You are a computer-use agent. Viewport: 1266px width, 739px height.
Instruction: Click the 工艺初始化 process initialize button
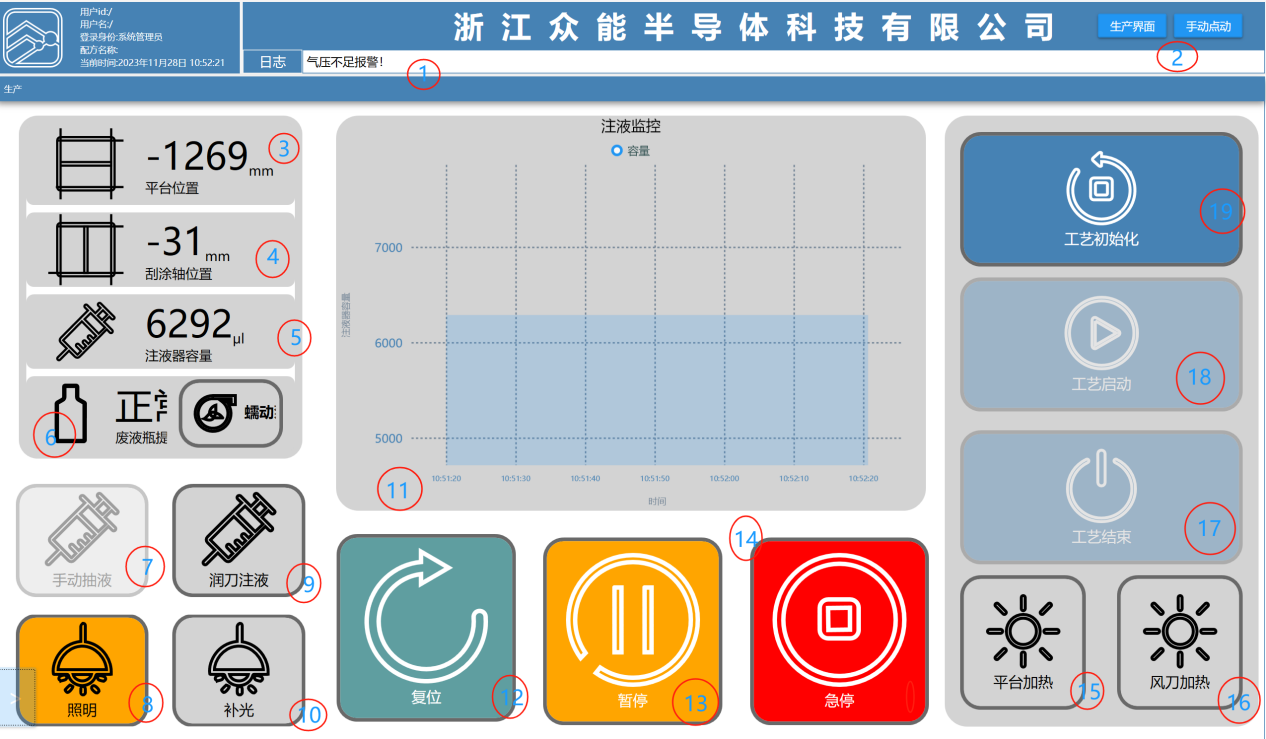(1101, 199)
